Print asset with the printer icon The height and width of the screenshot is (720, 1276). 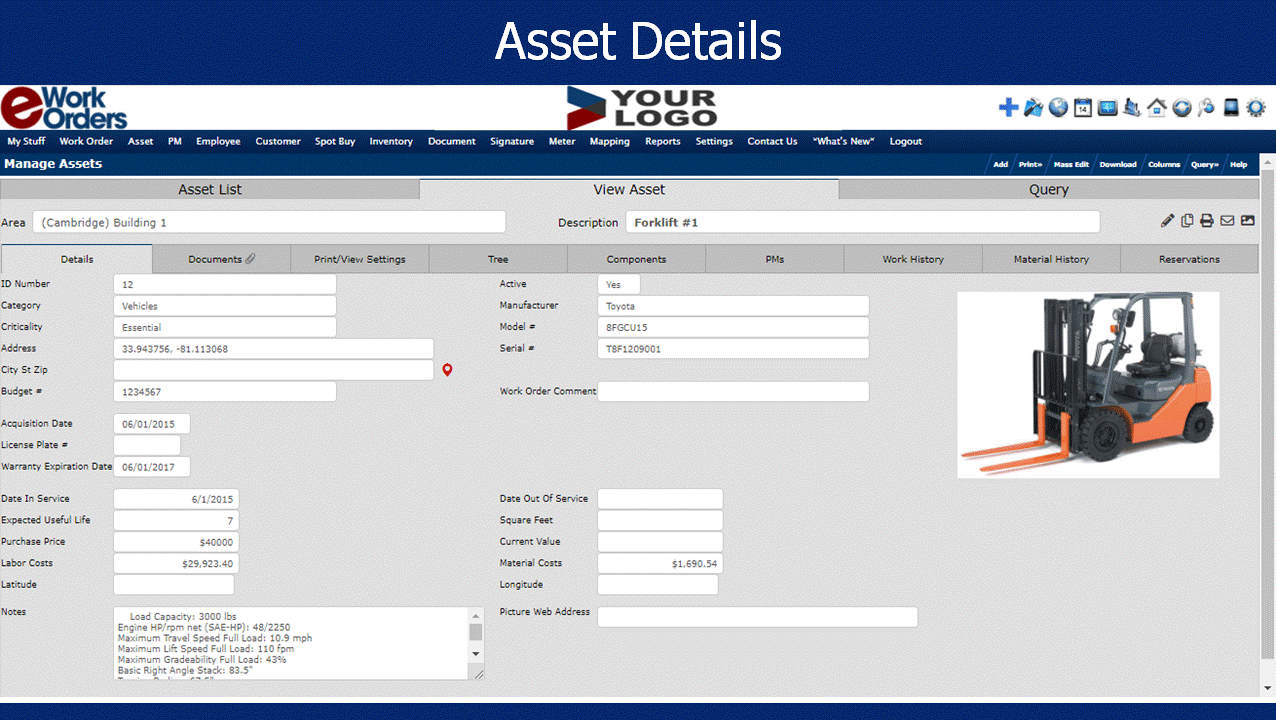point(1207,221)
